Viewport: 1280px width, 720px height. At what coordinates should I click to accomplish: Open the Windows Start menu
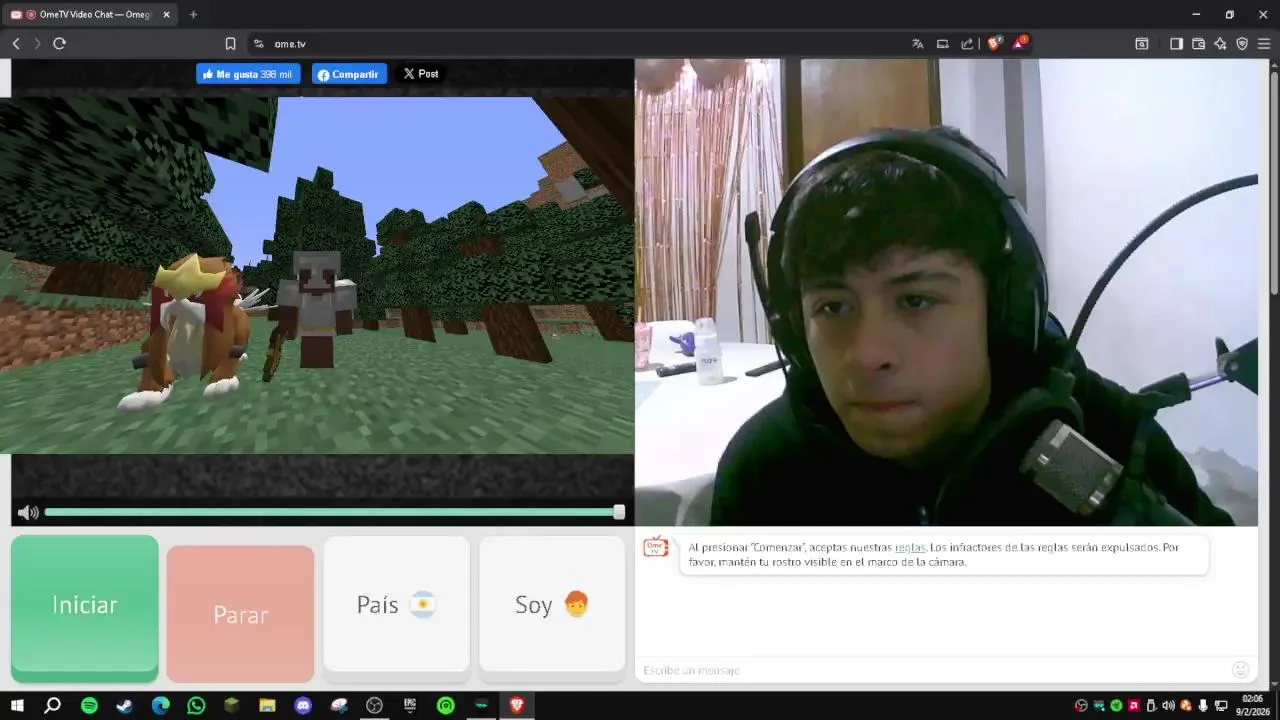17,706
